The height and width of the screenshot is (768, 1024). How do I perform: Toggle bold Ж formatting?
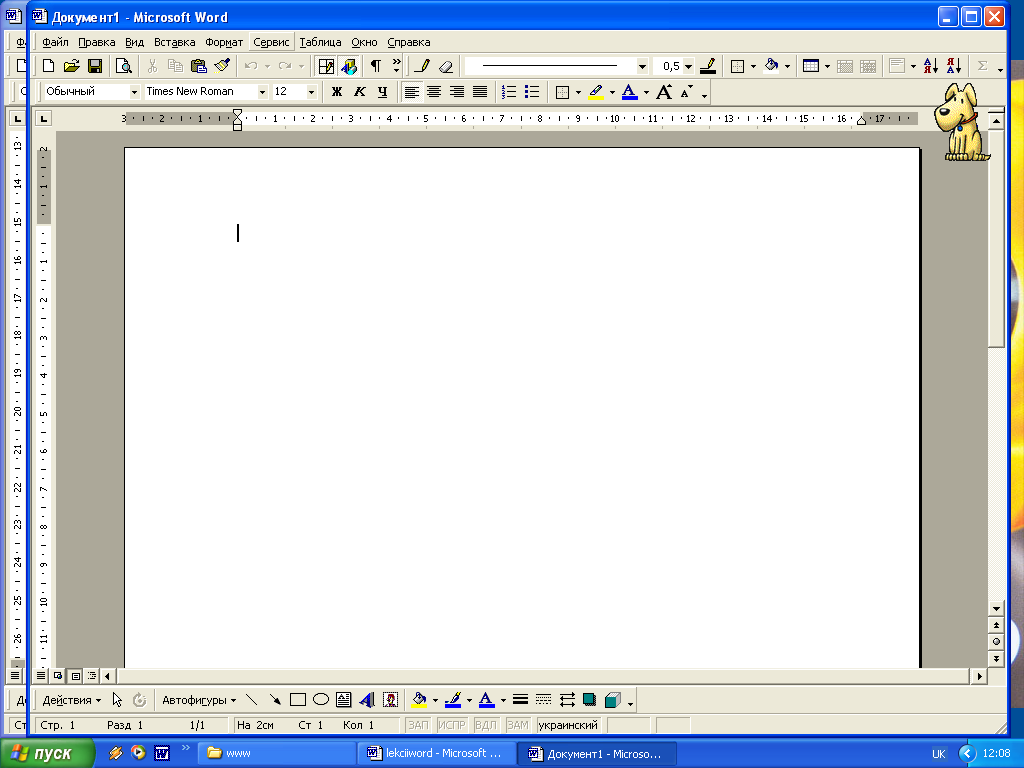click(x=337, y=92)
